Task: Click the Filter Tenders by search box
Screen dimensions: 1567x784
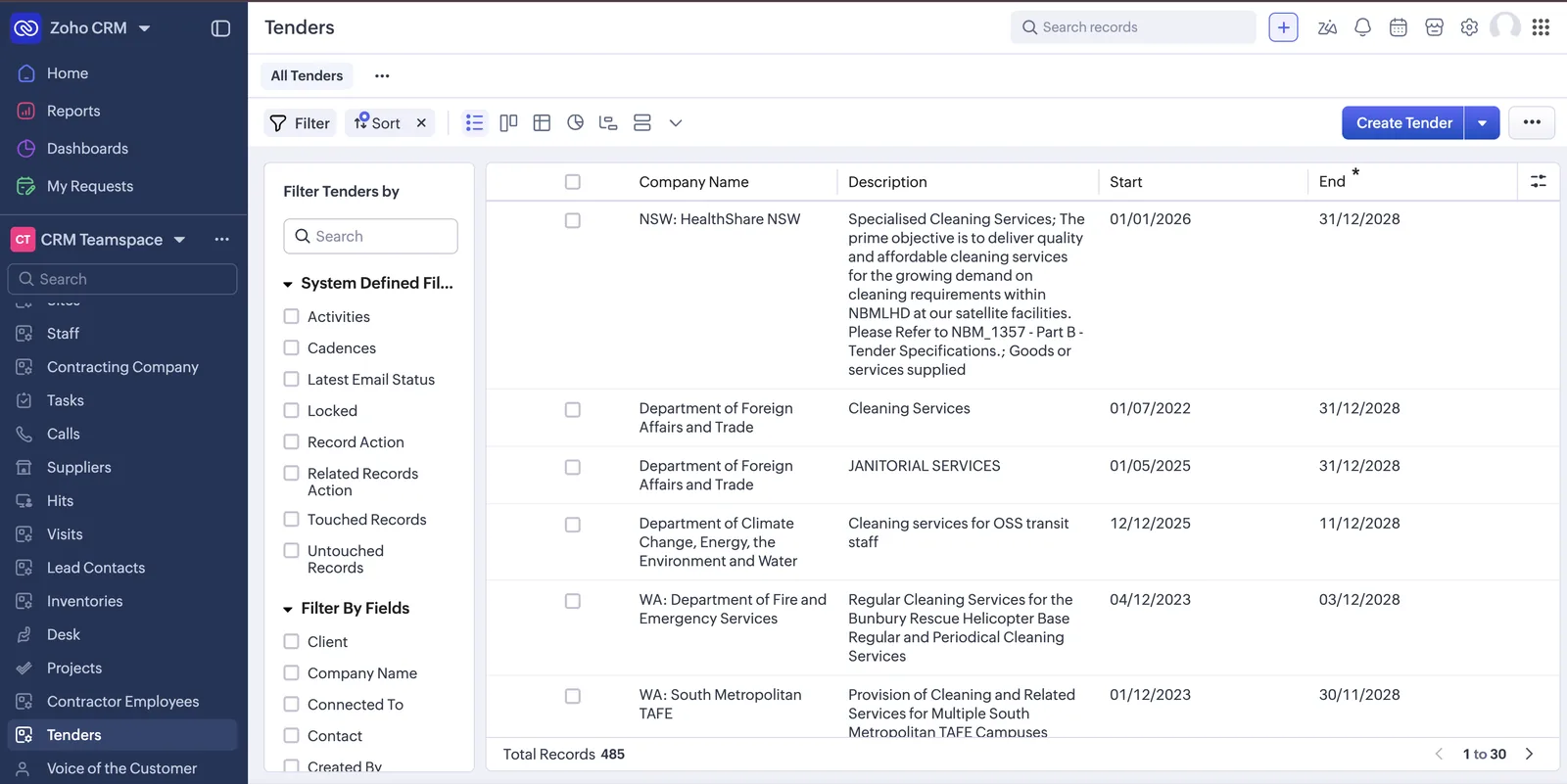Action: (370, 236)
